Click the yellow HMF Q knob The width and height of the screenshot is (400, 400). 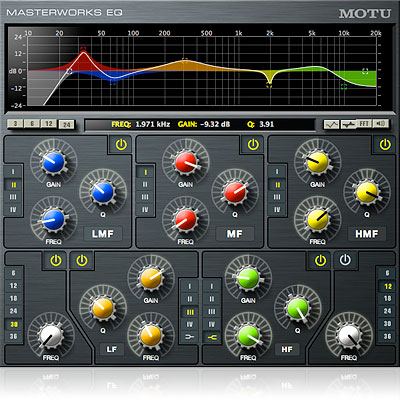pyautogui.click(x=367, y=192)
